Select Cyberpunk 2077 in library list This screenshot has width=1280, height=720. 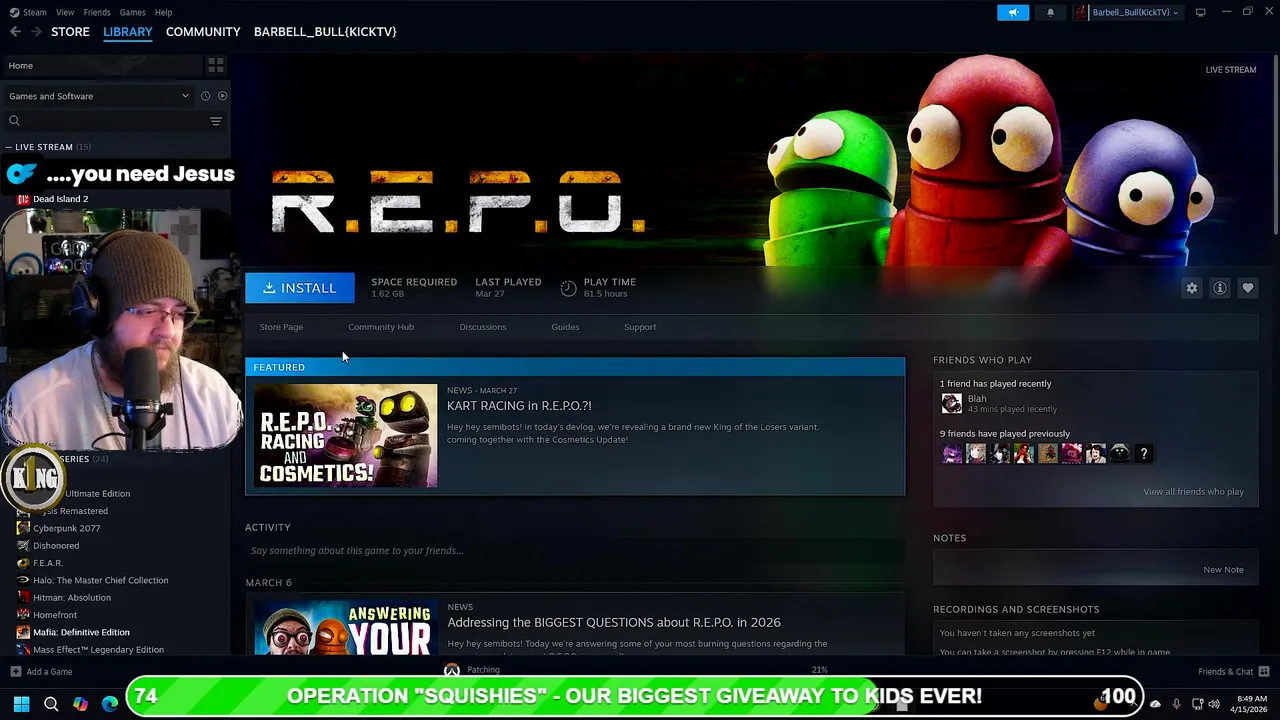[x=66, y=528]
